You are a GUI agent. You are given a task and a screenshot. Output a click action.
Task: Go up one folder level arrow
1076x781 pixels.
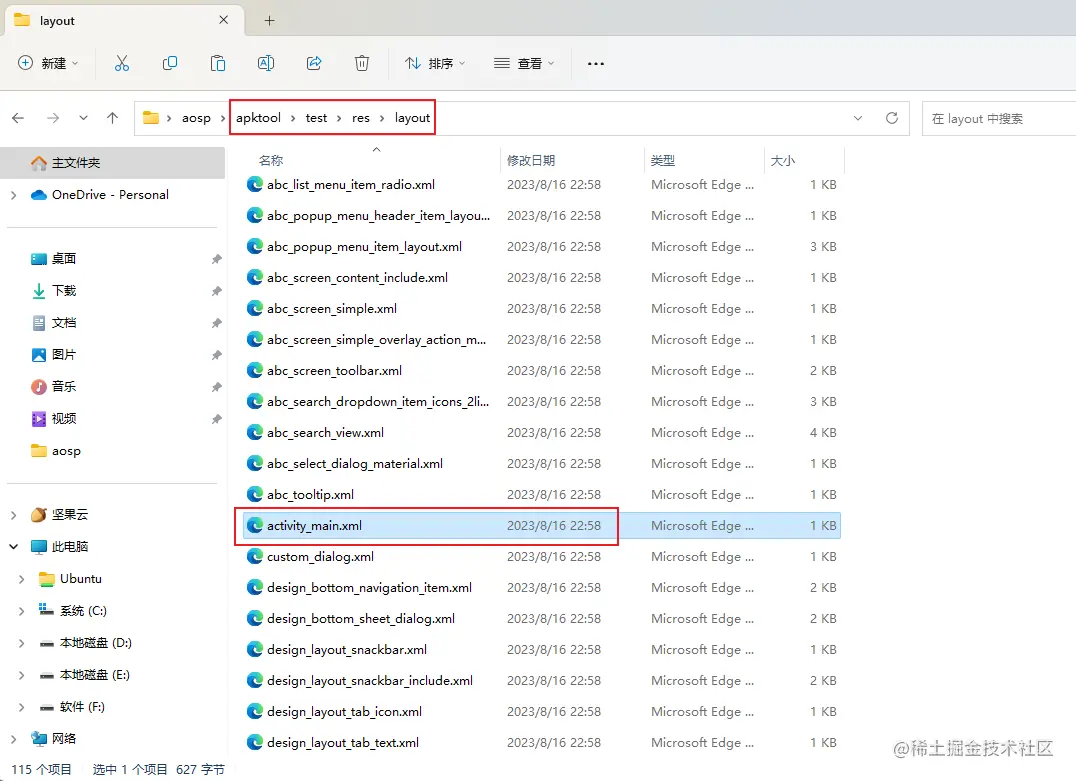[x=113, y=118]
